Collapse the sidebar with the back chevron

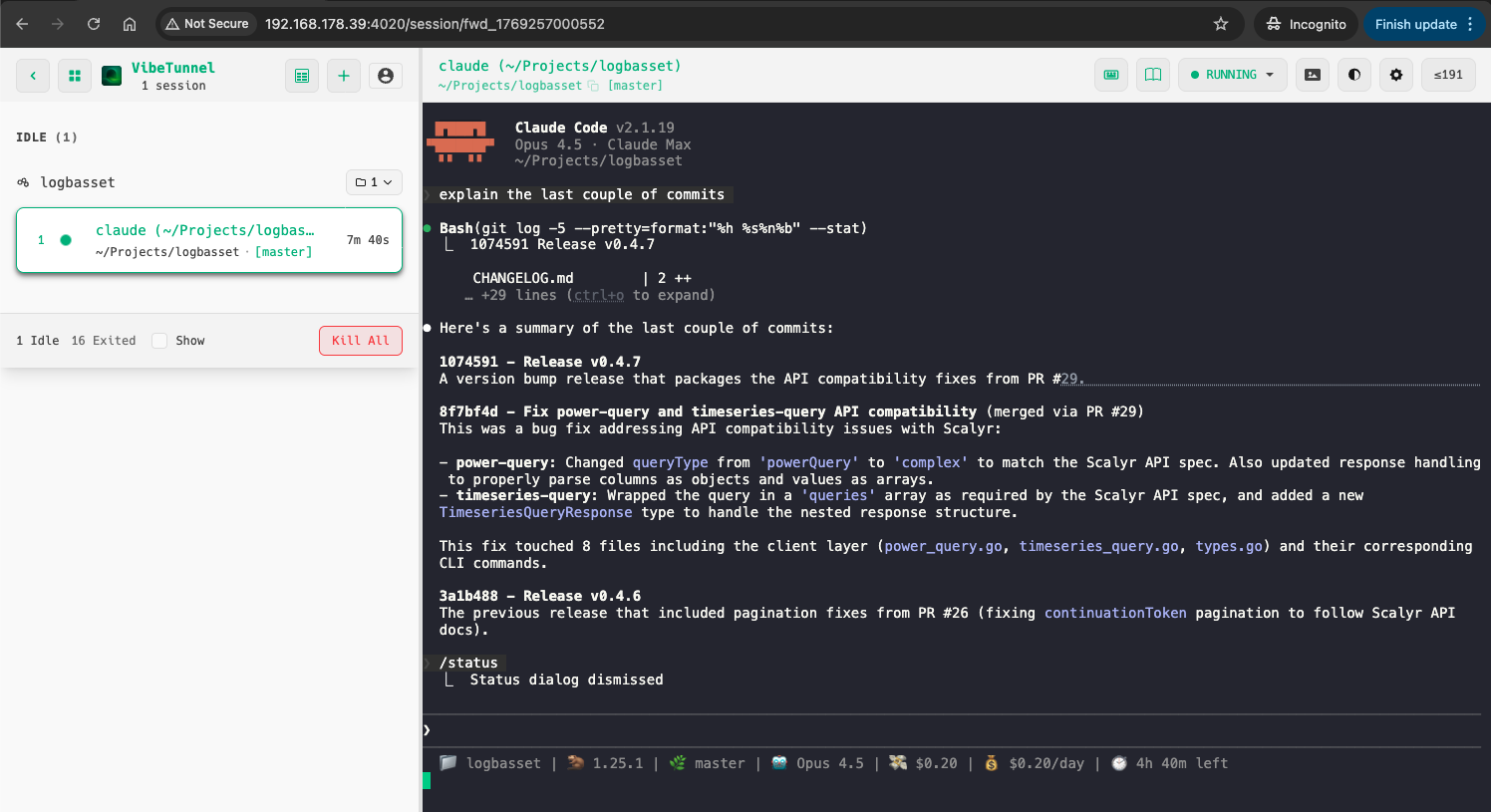click(x=32, y=76)
